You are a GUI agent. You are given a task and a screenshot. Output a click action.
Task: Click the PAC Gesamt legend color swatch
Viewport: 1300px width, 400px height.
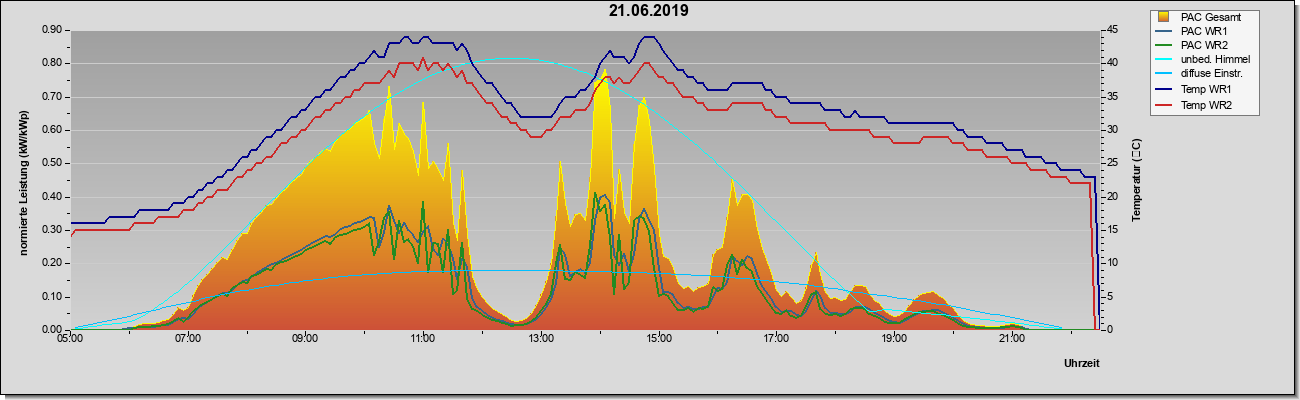pyautogui.click(x=1164, y=17)
